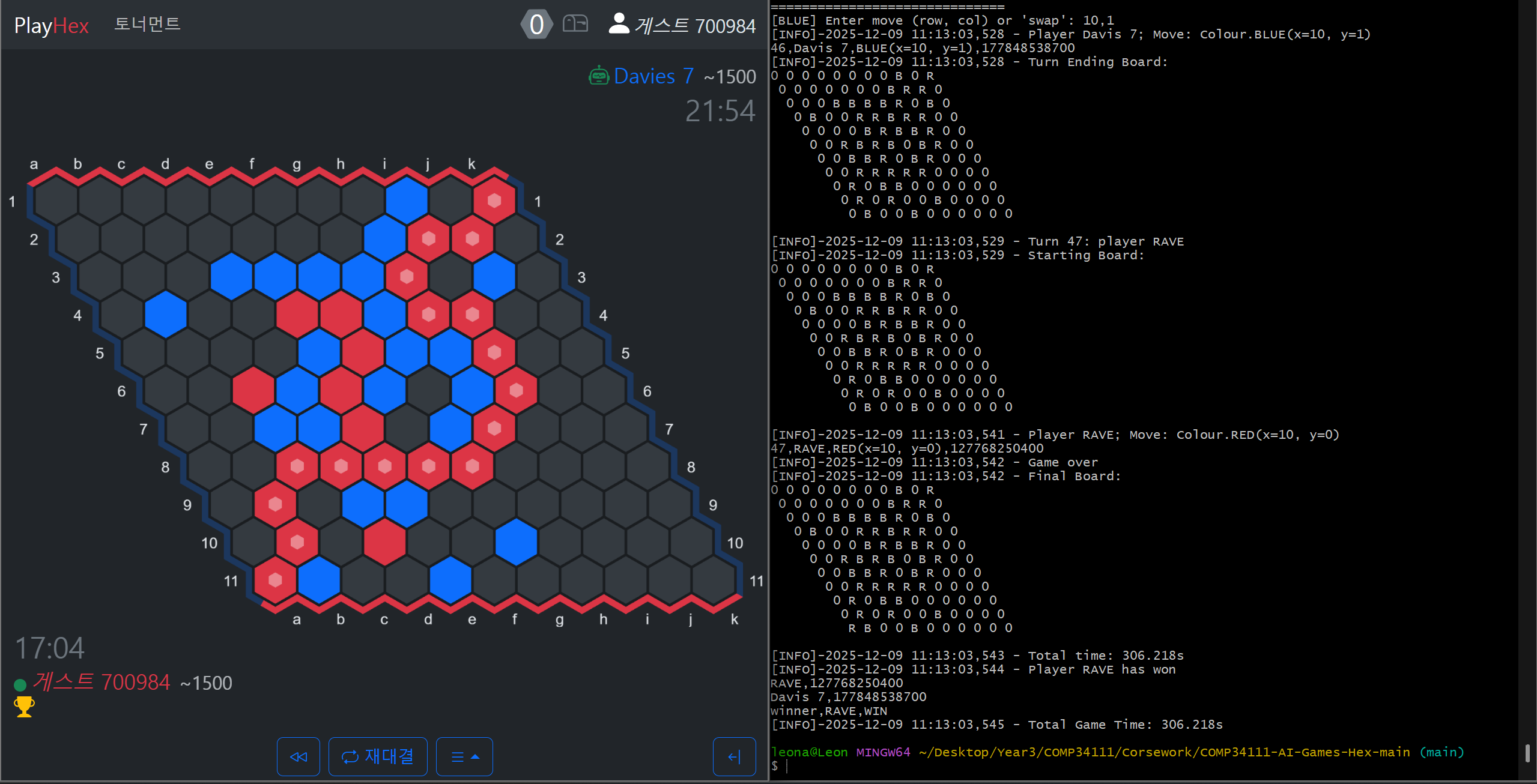This screenshot has height=784, width=1537.
Task: Click the 재대결 rematch button
Action: pos(378,756)
